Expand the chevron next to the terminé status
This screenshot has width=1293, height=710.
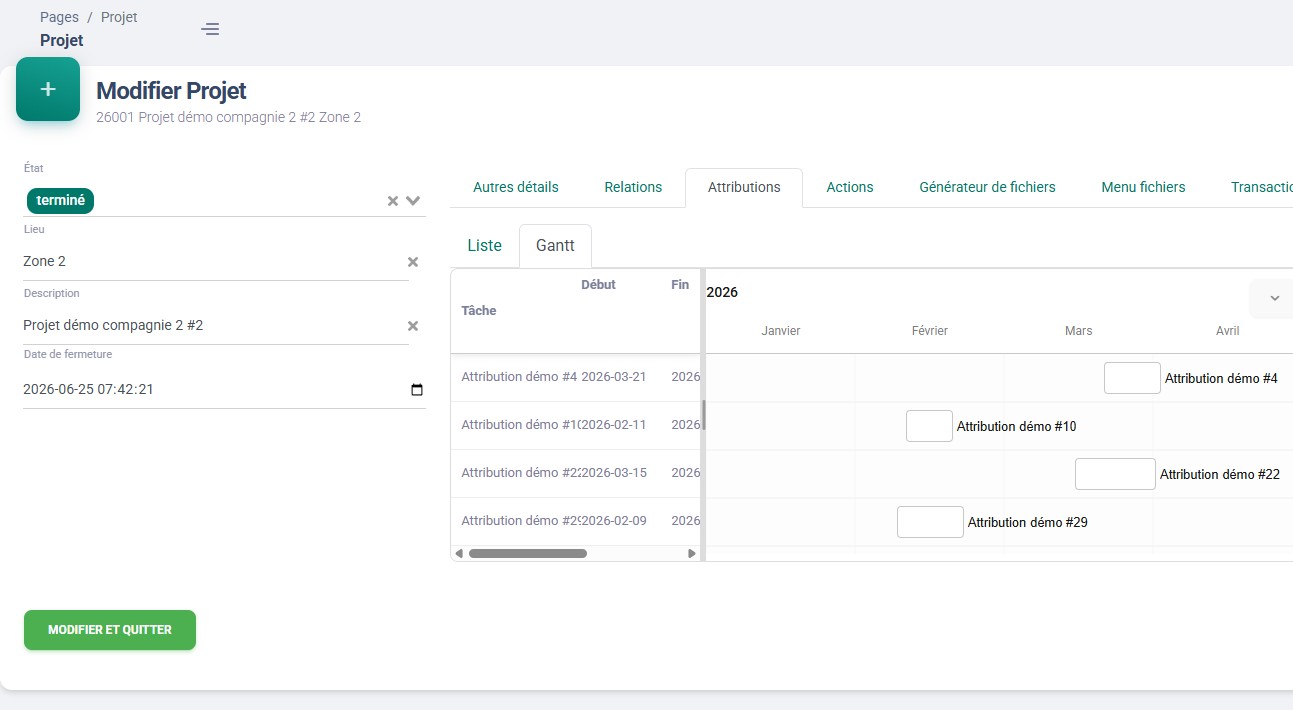pos(411,200)
